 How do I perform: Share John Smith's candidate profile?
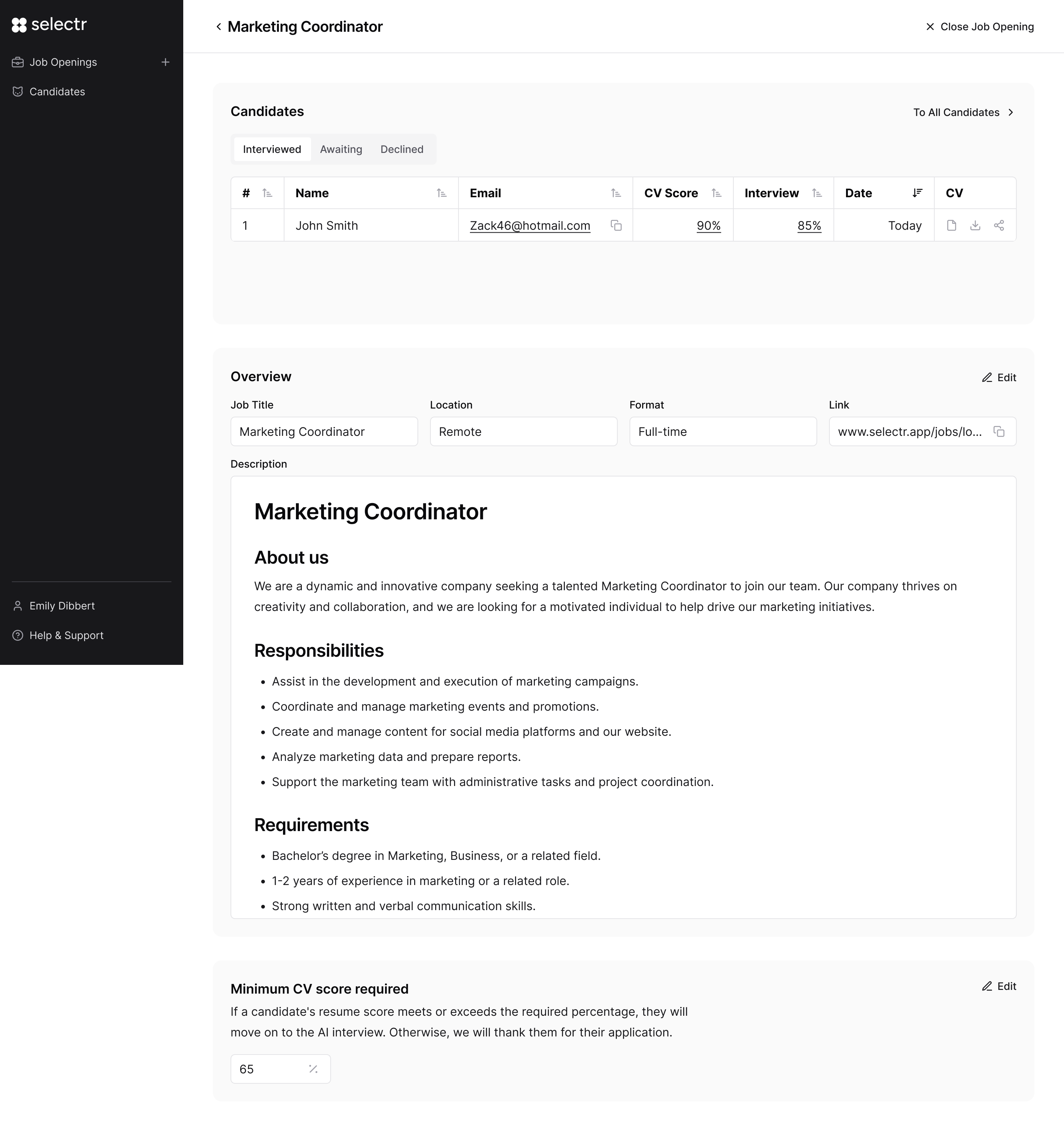coord(999,225)
